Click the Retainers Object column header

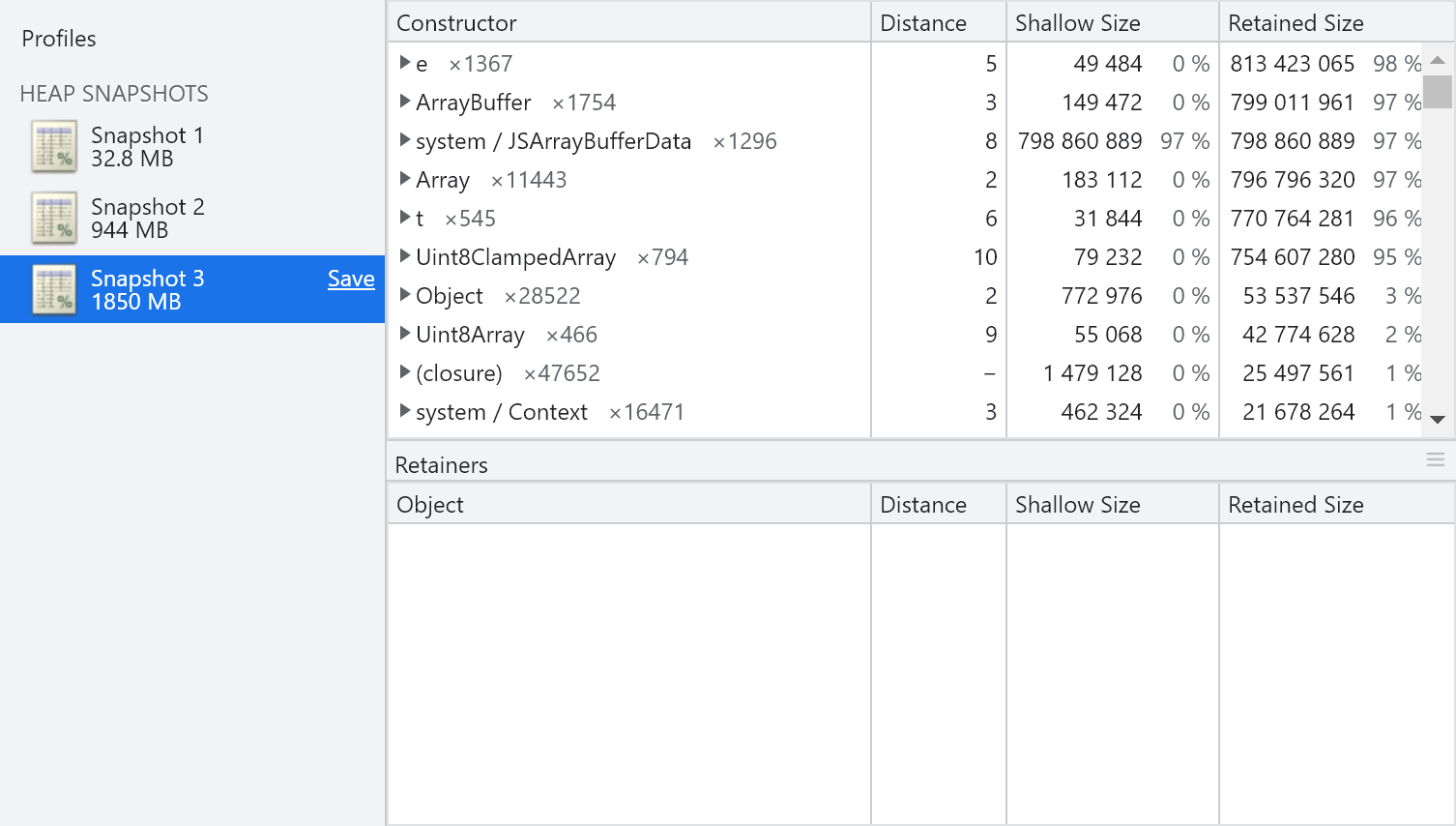point(629,504)
